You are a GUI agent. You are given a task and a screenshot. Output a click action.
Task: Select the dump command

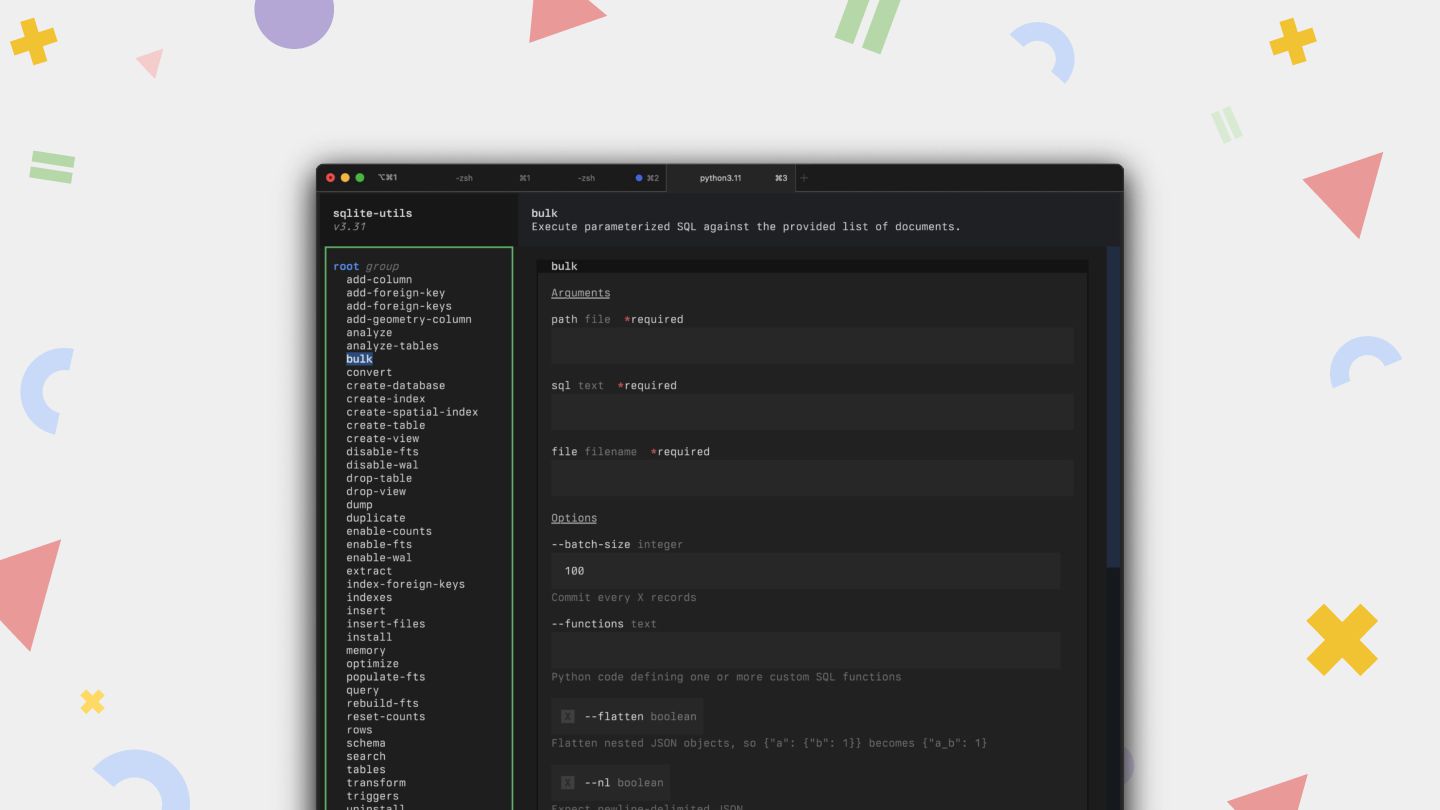359,505
